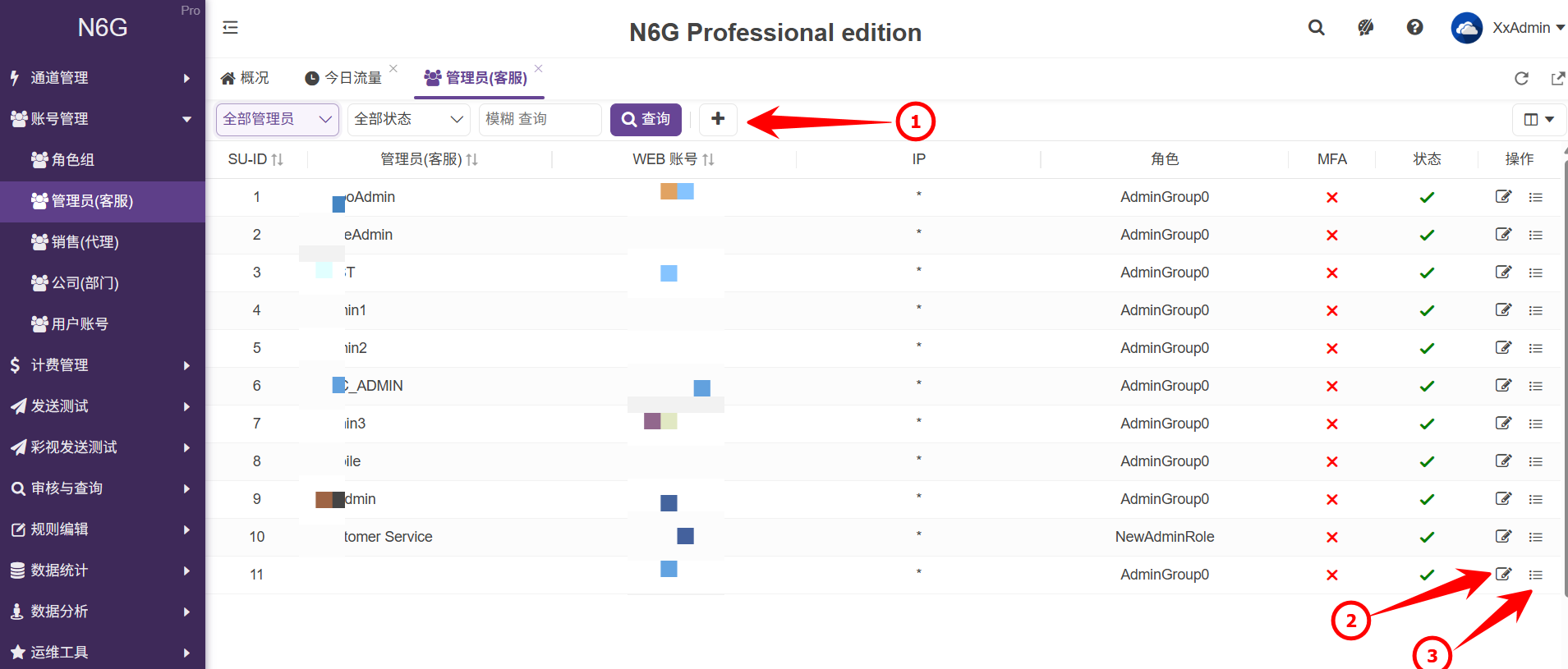The width and height of the screenshot is (1568, 669).
Task: Open the help question mark icon
Action: [x=1414, y=28]
